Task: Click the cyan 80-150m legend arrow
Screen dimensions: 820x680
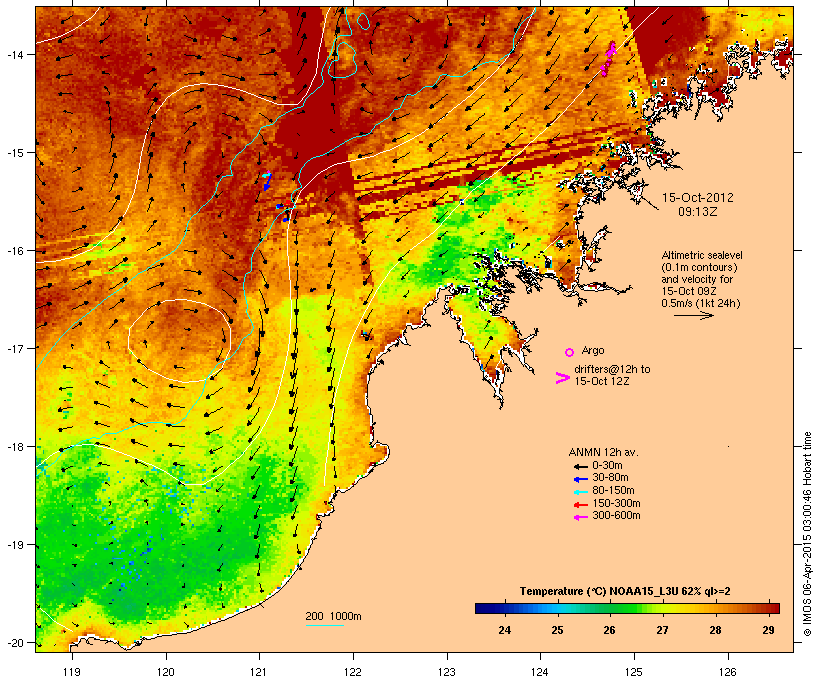Action: tap(580, 492)
